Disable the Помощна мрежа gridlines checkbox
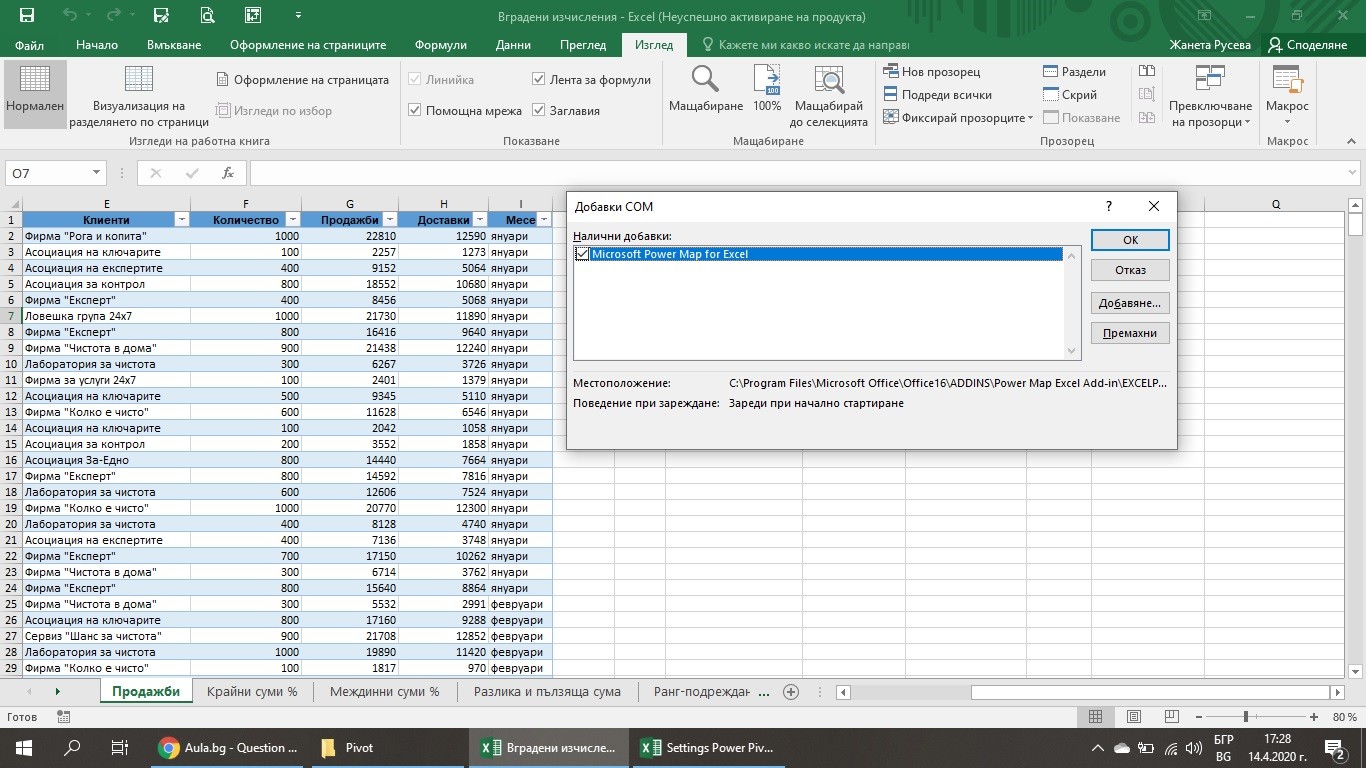The image size is (1366, 768). (414, 110)
